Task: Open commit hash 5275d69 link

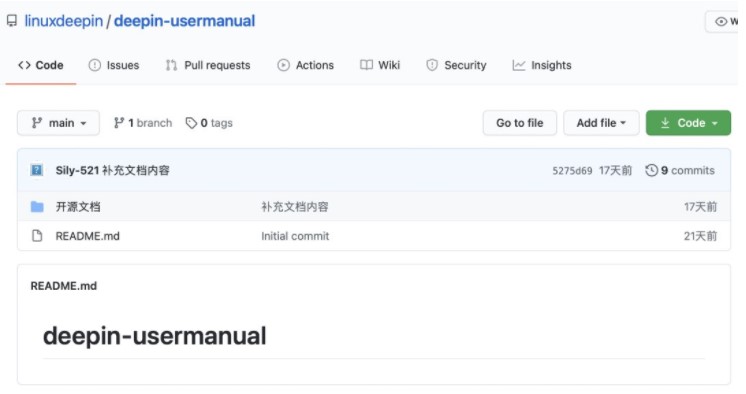Action: coord(572,171)
